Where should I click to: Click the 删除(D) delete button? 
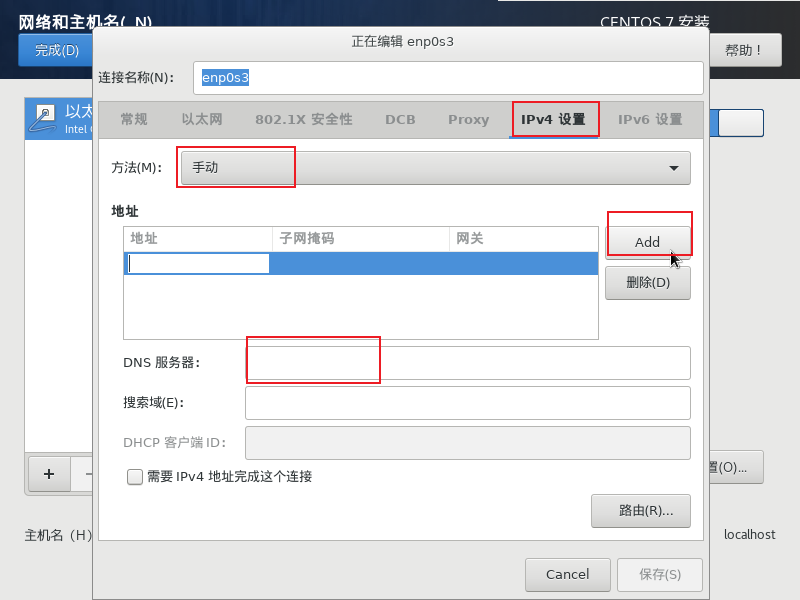point(647,282)
